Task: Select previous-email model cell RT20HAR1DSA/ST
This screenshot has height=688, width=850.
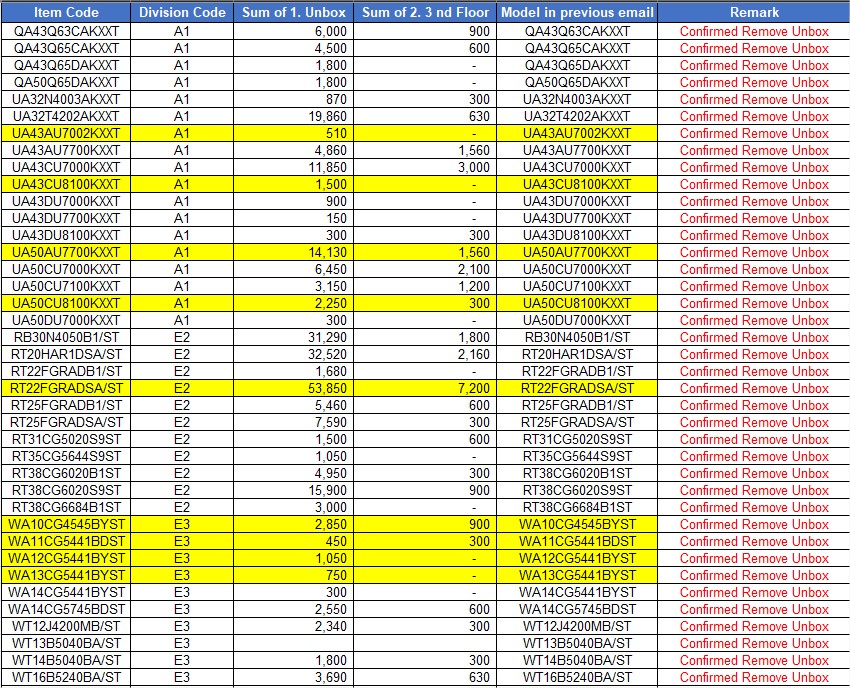Action: pos(577,354)
